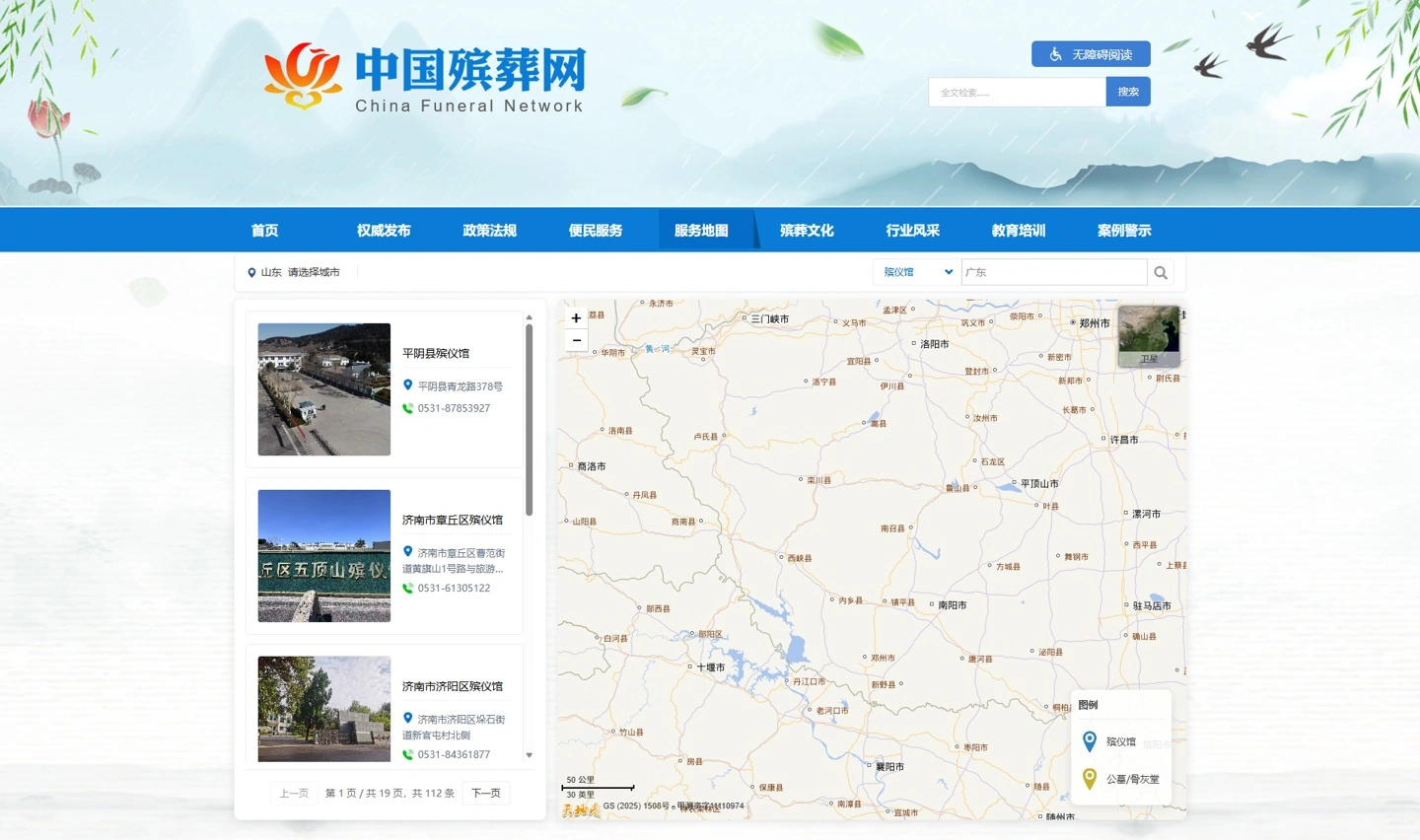This screenshot has height=840, width=1420.
Task: Open the 请选择城市 city selector
Action: tap(314, 272)
